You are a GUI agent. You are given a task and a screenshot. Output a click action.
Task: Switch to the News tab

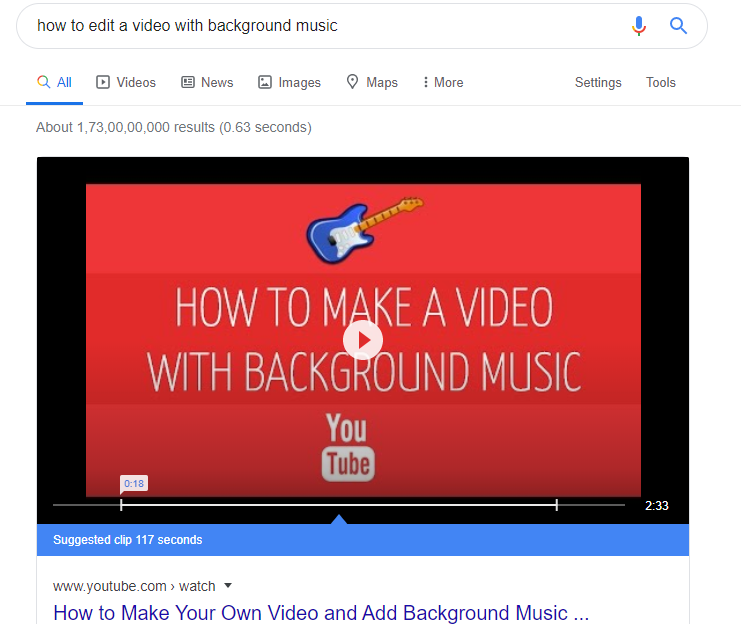point(207,82)
